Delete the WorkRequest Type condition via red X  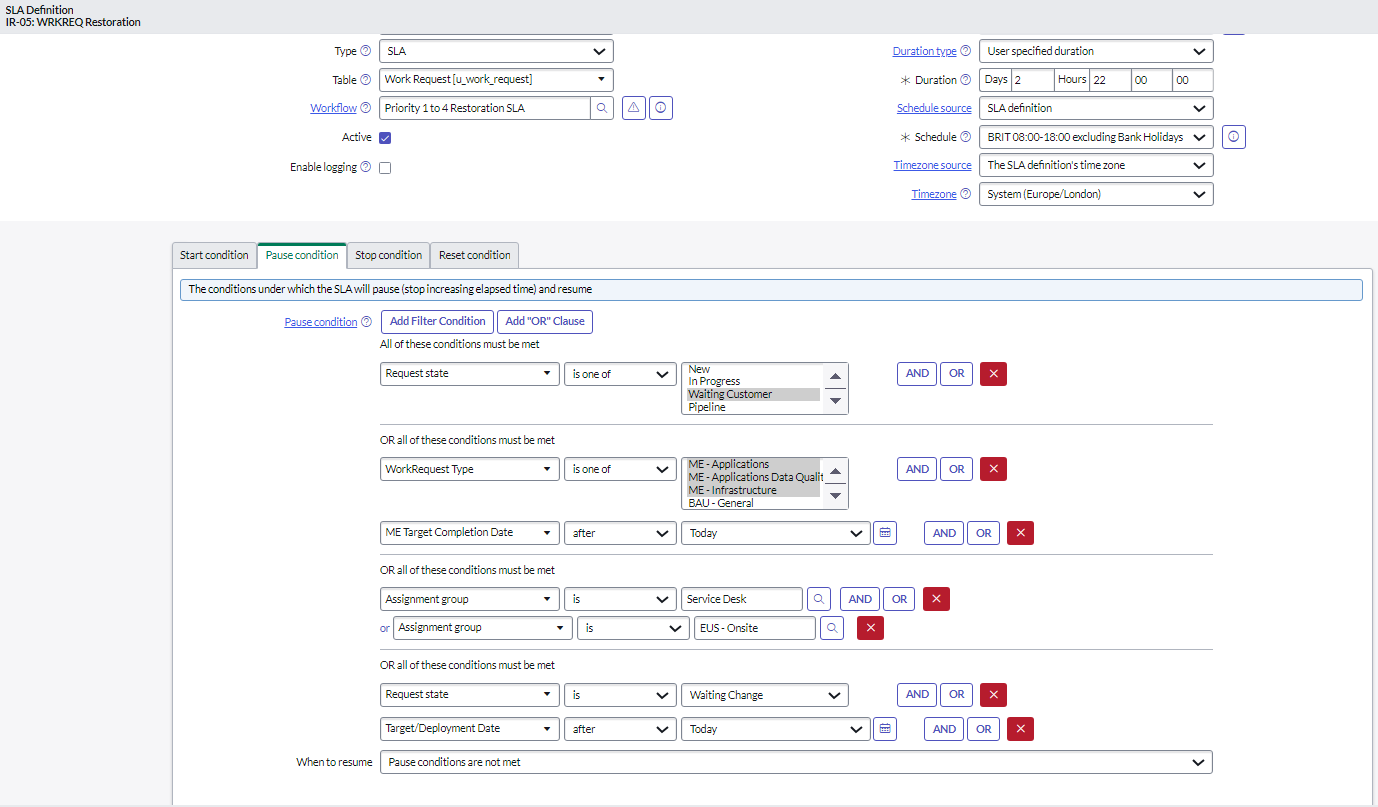tap(993, 468)
